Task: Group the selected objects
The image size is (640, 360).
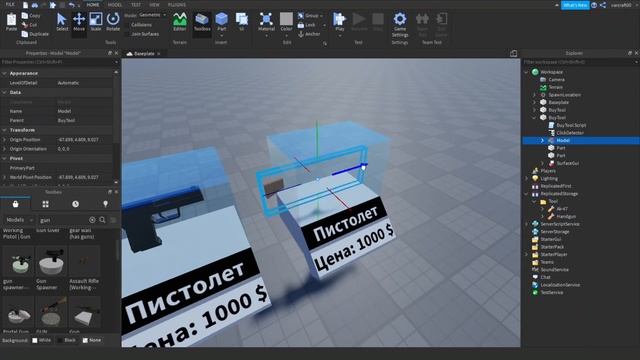Action: [310, 16]
